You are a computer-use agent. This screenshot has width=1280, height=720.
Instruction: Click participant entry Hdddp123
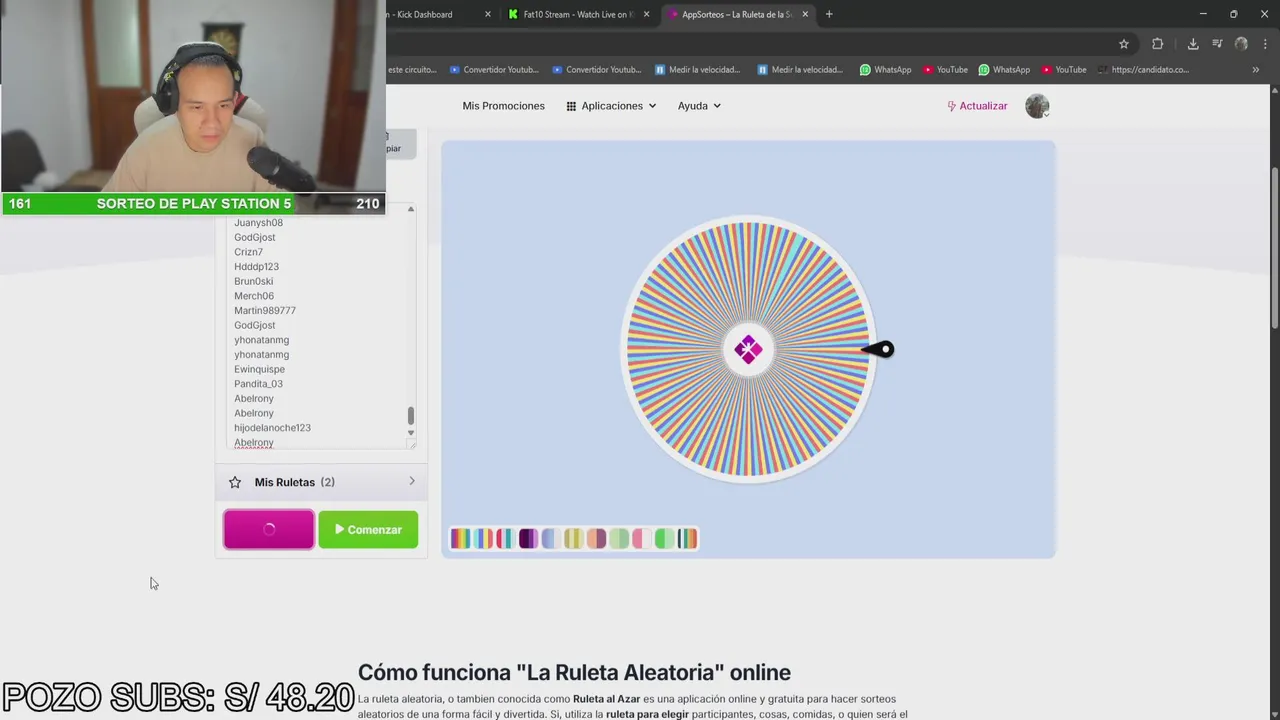256,267
